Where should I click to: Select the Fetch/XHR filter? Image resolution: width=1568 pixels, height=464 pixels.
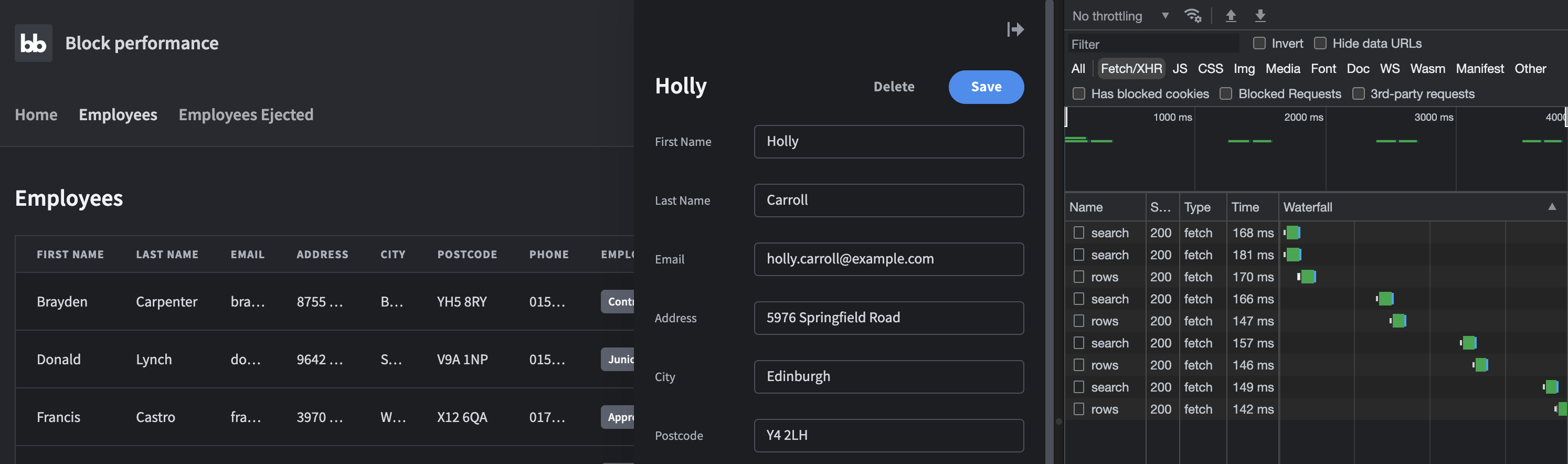[x=1131, y=69]
